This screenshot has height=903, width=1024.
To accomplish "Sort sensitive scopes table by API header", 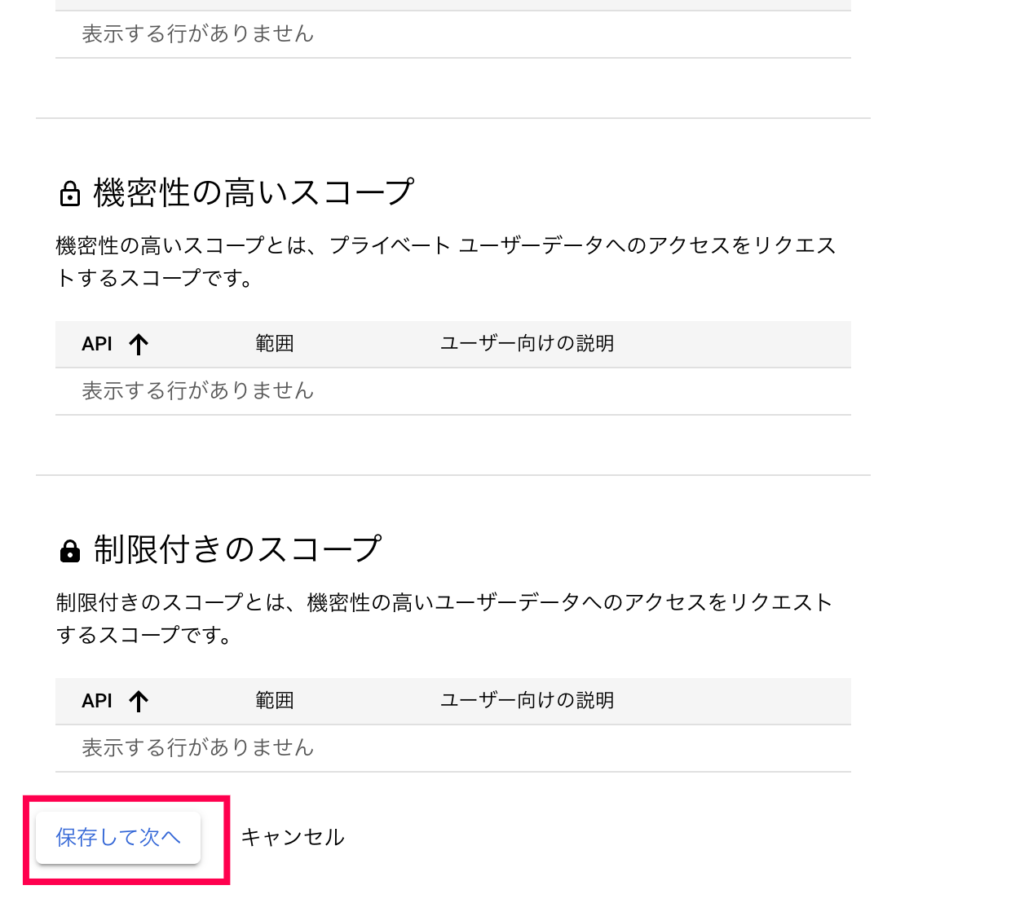I will pyautogui.click(x=97, y=344).
